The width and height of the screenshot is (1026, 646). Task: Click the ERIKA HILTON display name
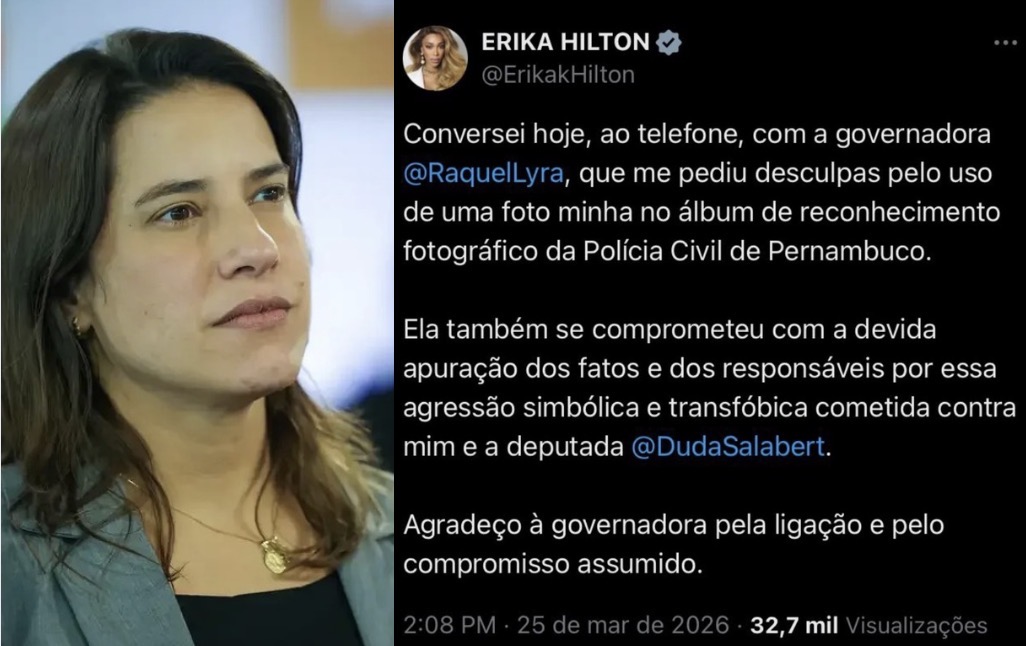(565, 43)
